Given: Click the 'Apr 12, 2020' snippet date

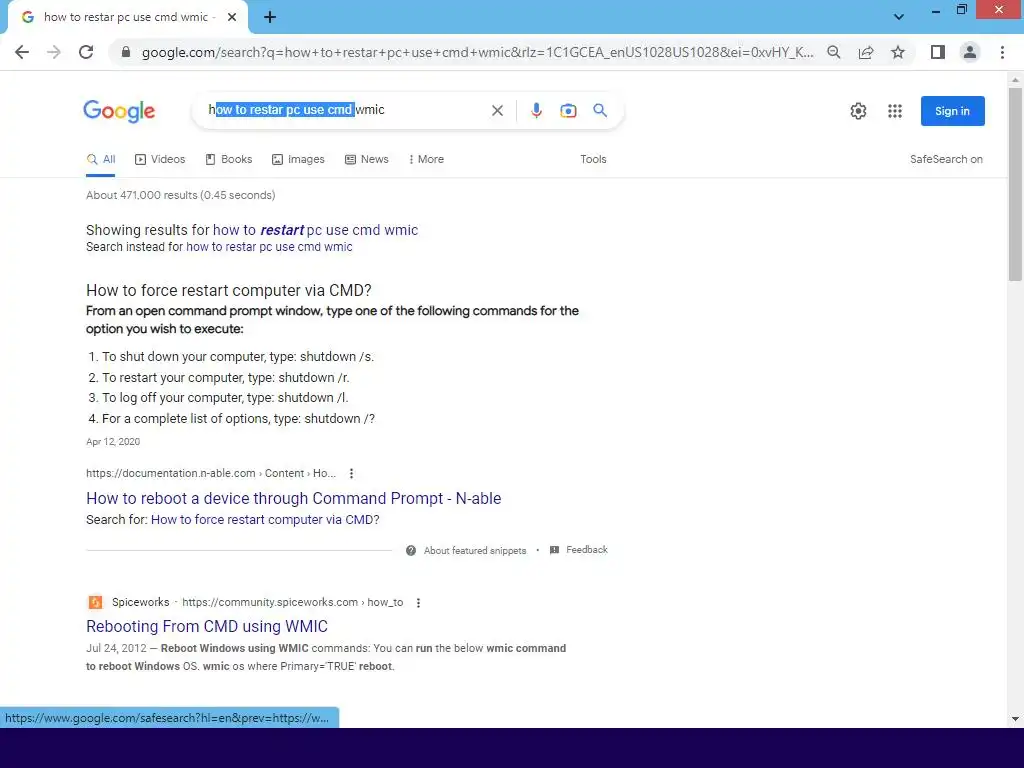Looking at the screenshot, I should pos(113,441).
